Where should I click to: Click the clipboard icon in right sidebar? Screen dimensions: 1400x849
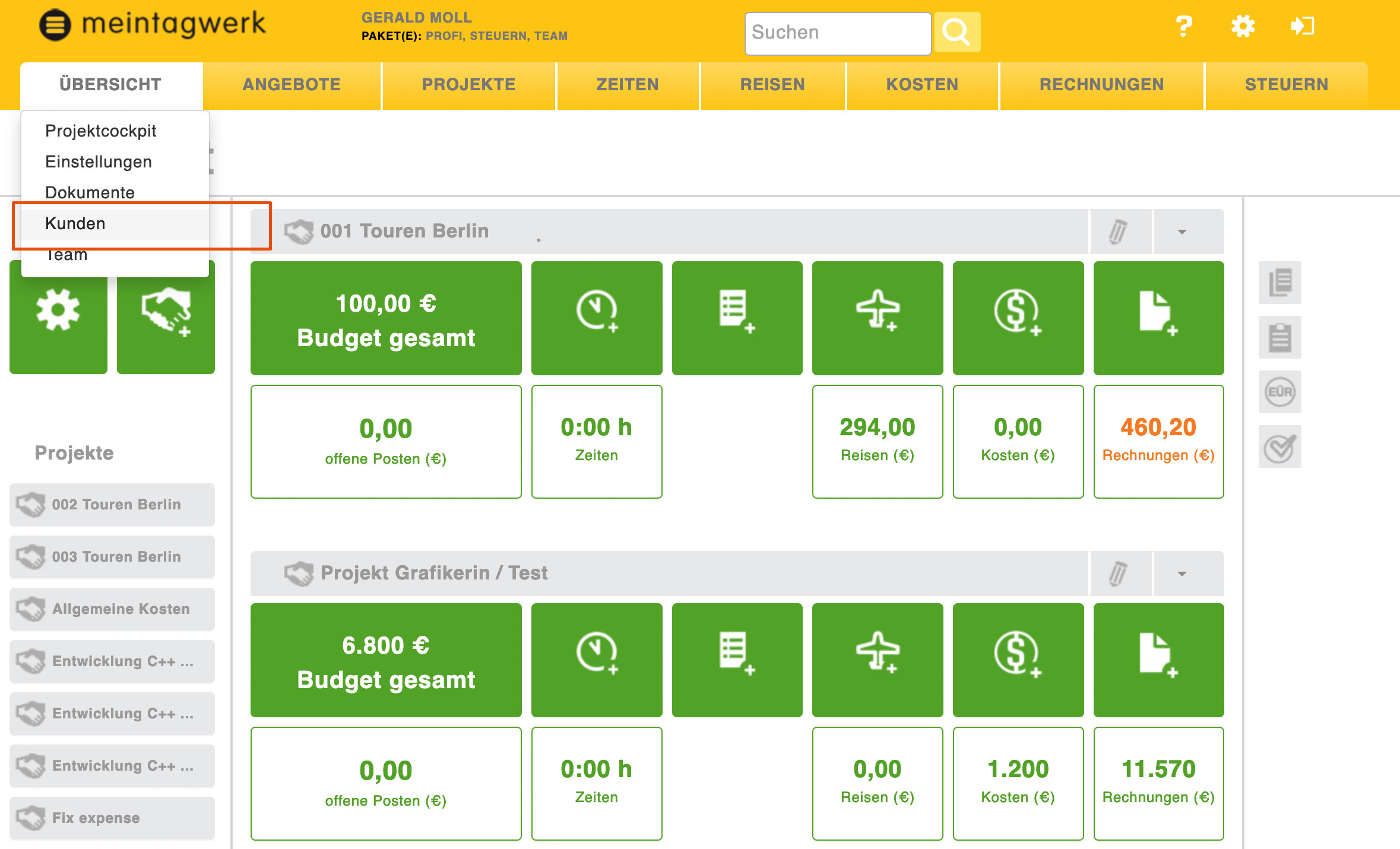[1279, 337]
